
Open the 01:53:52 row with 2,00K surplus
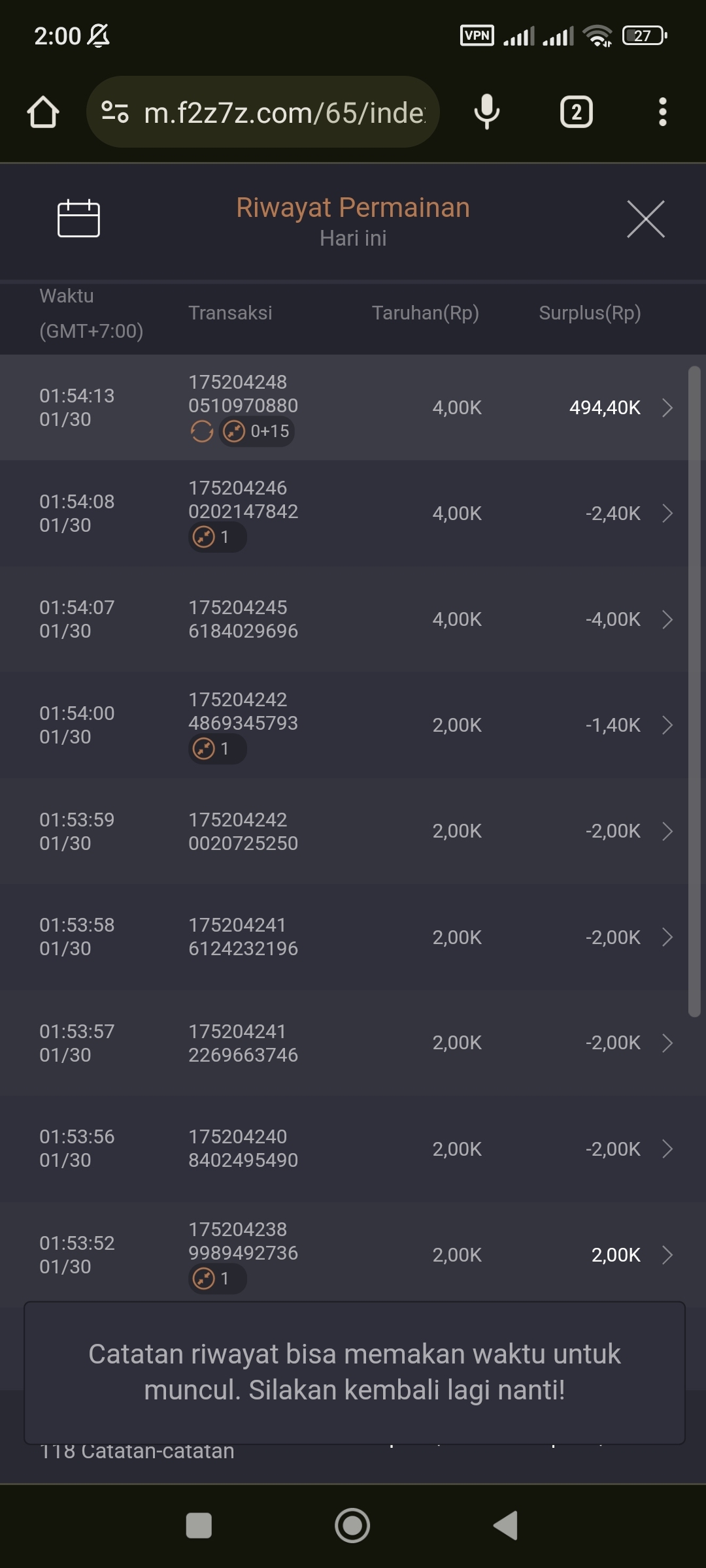tap(667, 1254)
